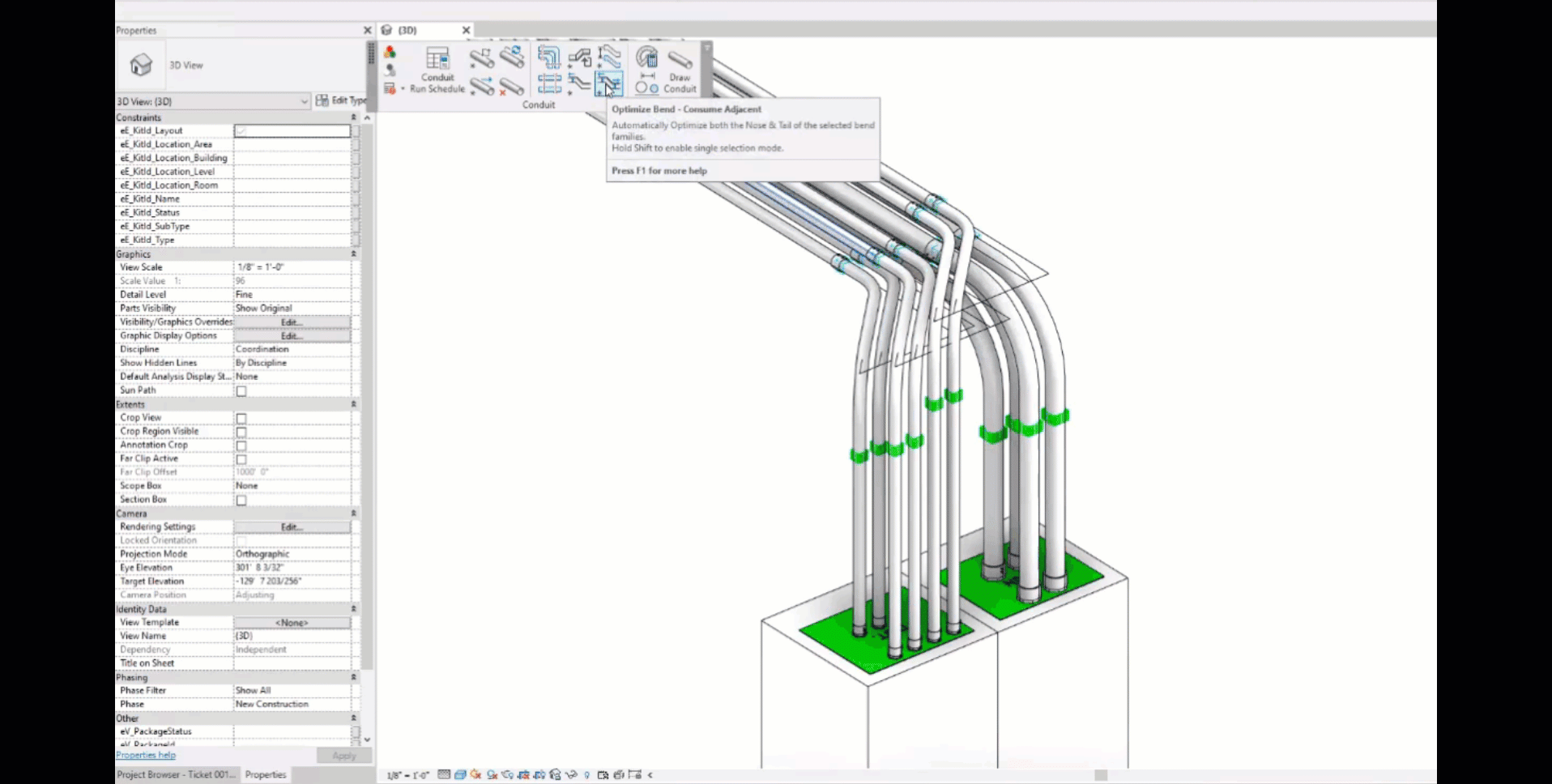Screen dimensions: 1552x784
Task: Click the view scale in view control bar
Action: click(x=408, y=775)
